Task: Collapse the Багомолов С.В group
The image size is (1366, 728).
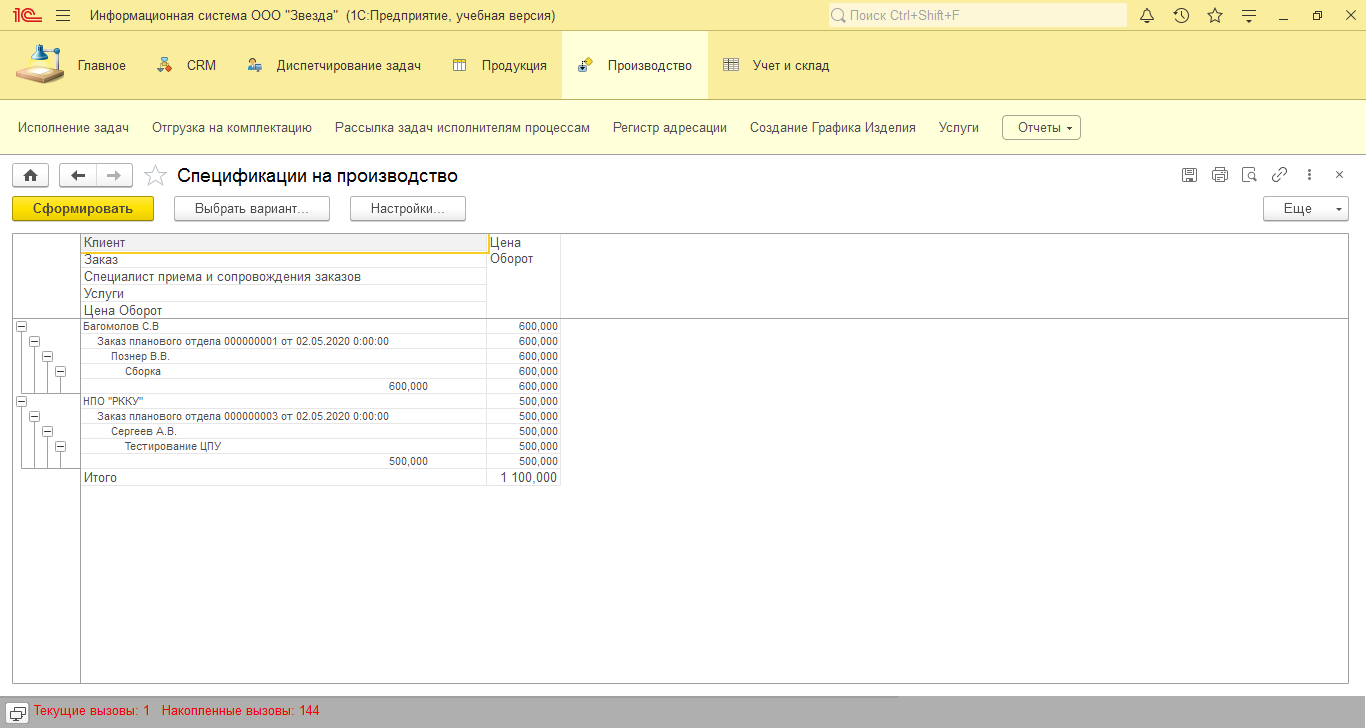Action: pyautogui.click(x=21, y=326)
